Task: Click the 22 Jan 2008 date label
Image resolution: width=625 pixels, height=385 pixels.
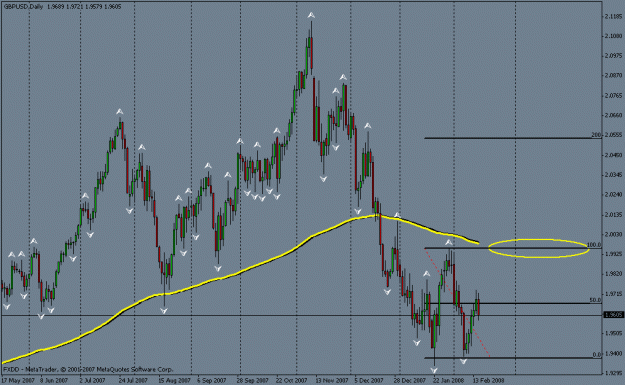Action: (448, 380)
